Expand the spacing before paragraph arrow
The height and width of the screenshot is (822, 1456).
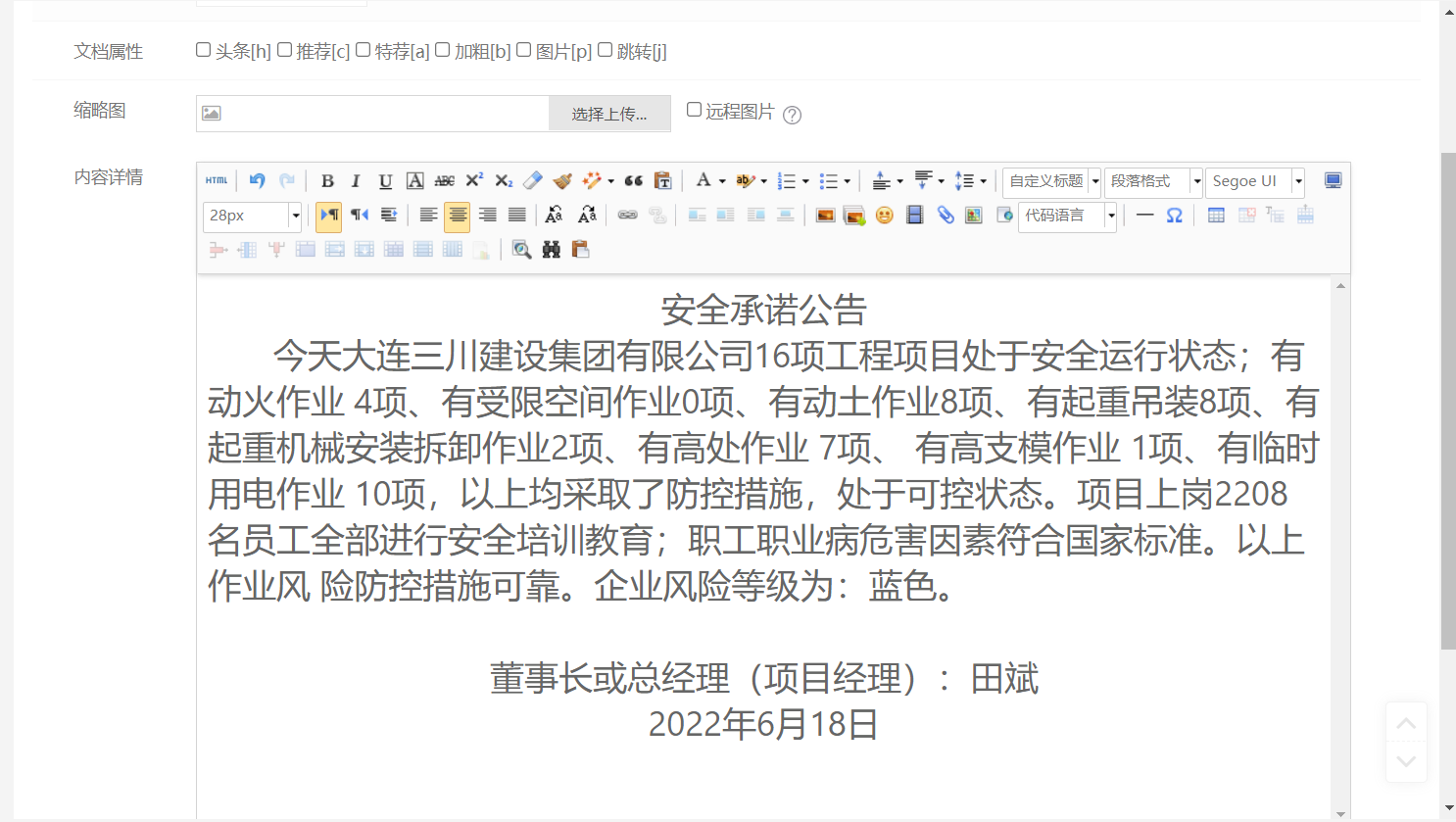pos(899,181)
